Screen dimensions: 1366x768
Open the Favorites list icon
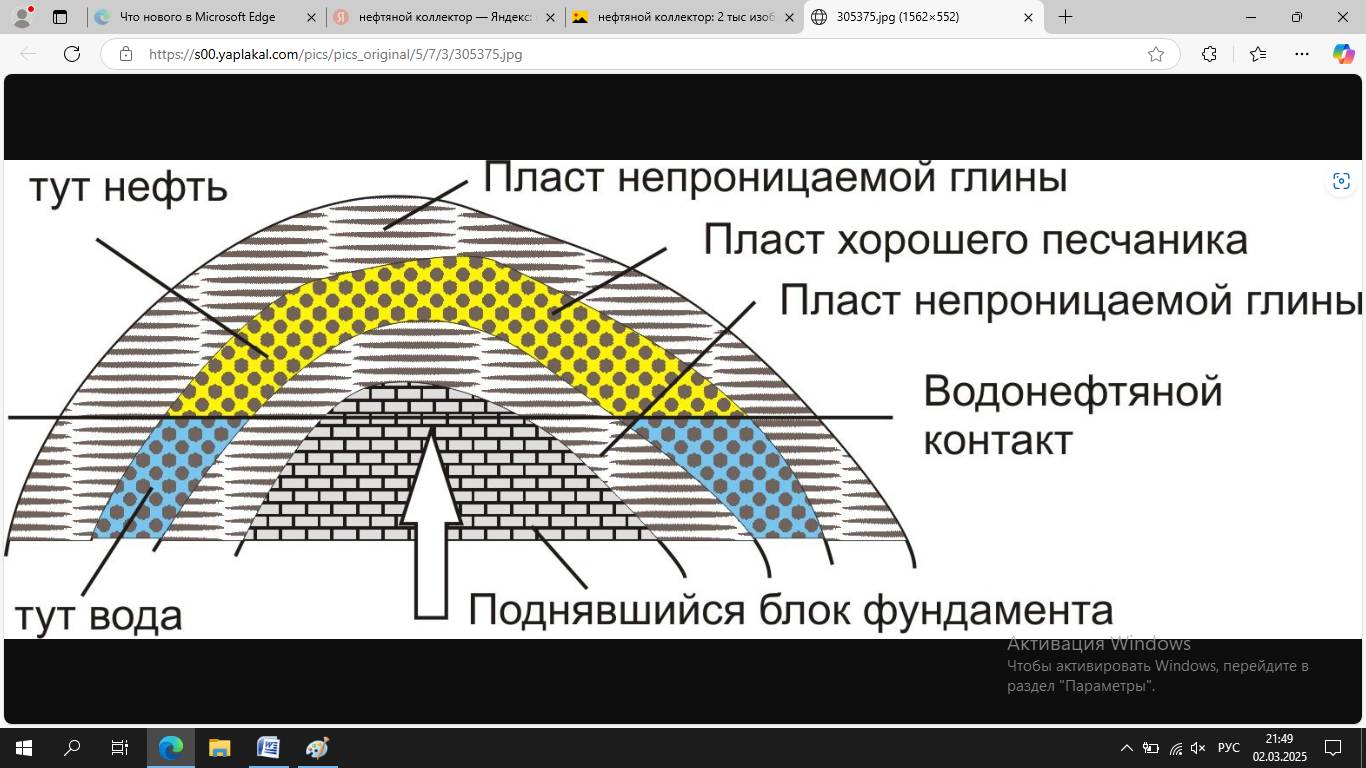pyautogui.click(x=1257, y=54)
